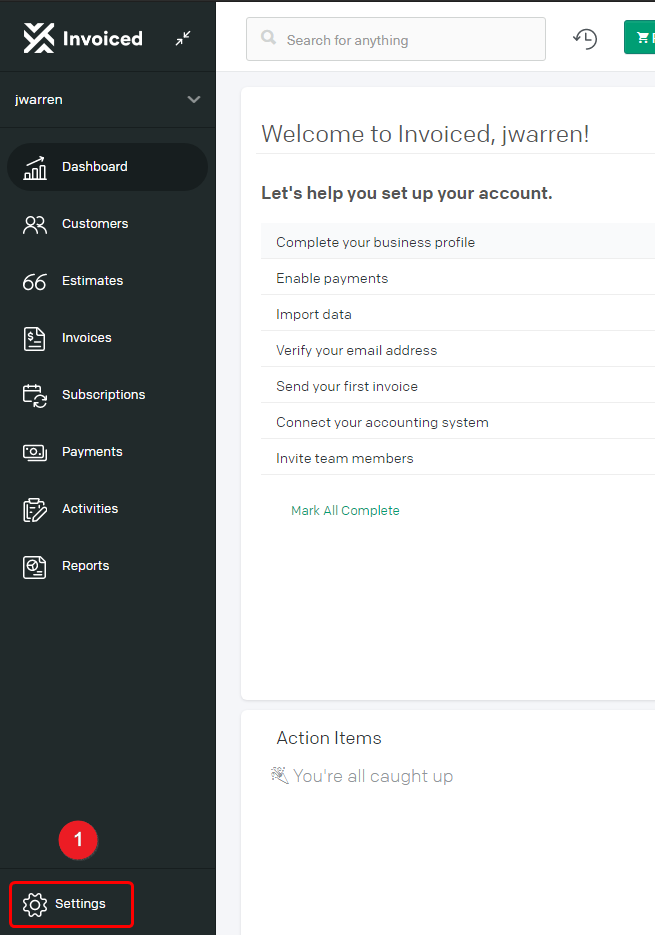Click the Invoiced logo icon

point(39,38)
